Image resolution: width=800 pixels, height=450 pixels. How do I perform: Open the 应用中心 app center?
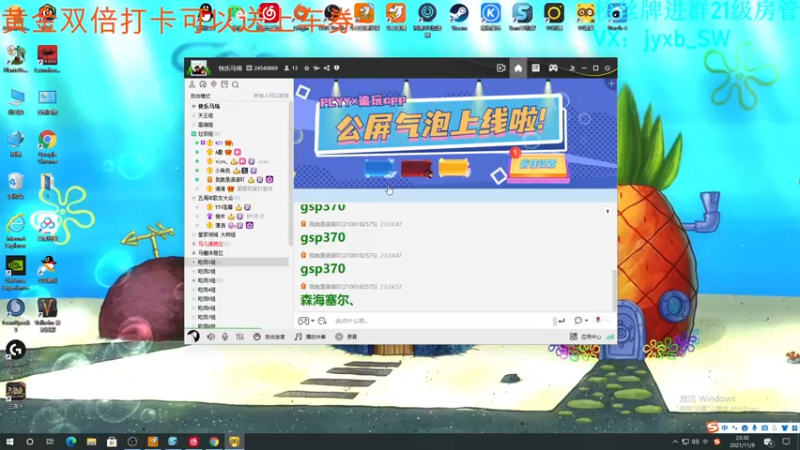[586, 337]
